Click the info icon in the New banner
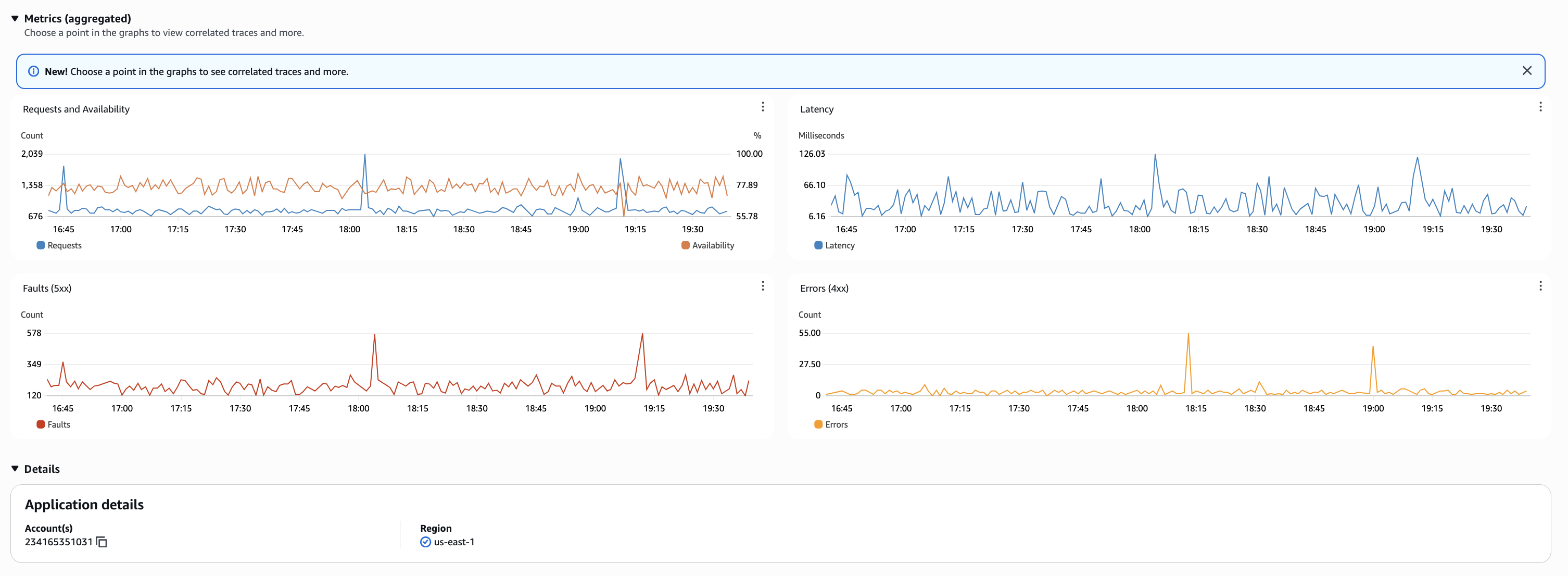The height and width of the screenshot is (576, 1568). point(34,71)
